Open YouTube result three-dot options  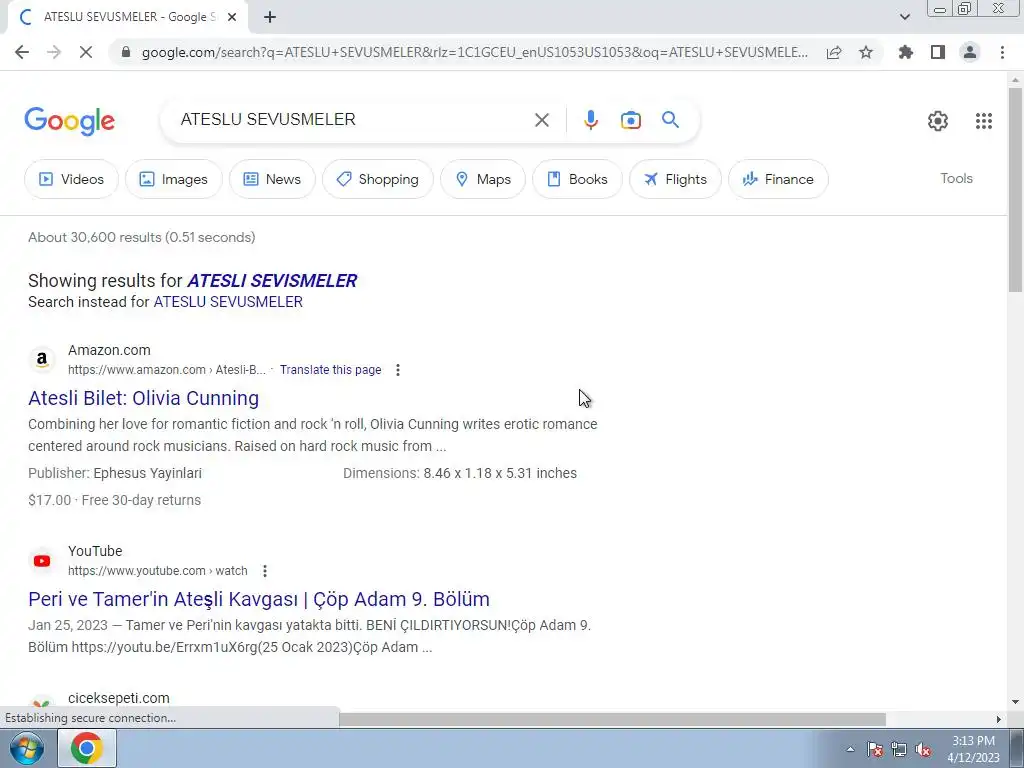pos(264,571)
